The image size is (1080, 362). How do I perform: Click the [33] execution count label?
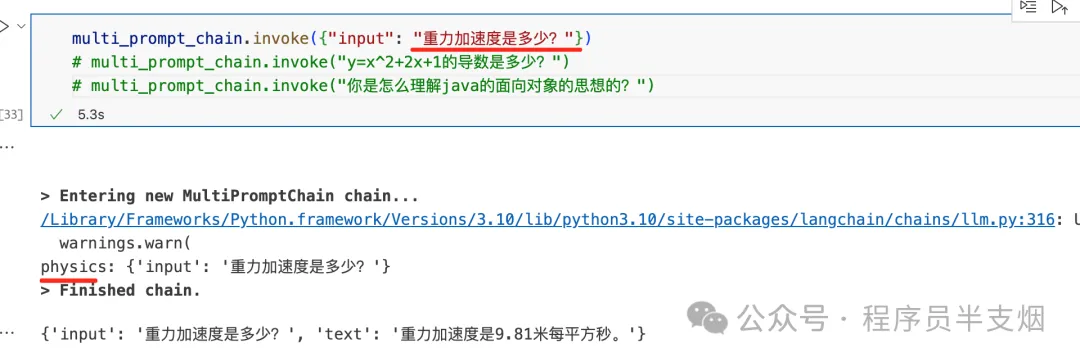[x=12, y=114]
